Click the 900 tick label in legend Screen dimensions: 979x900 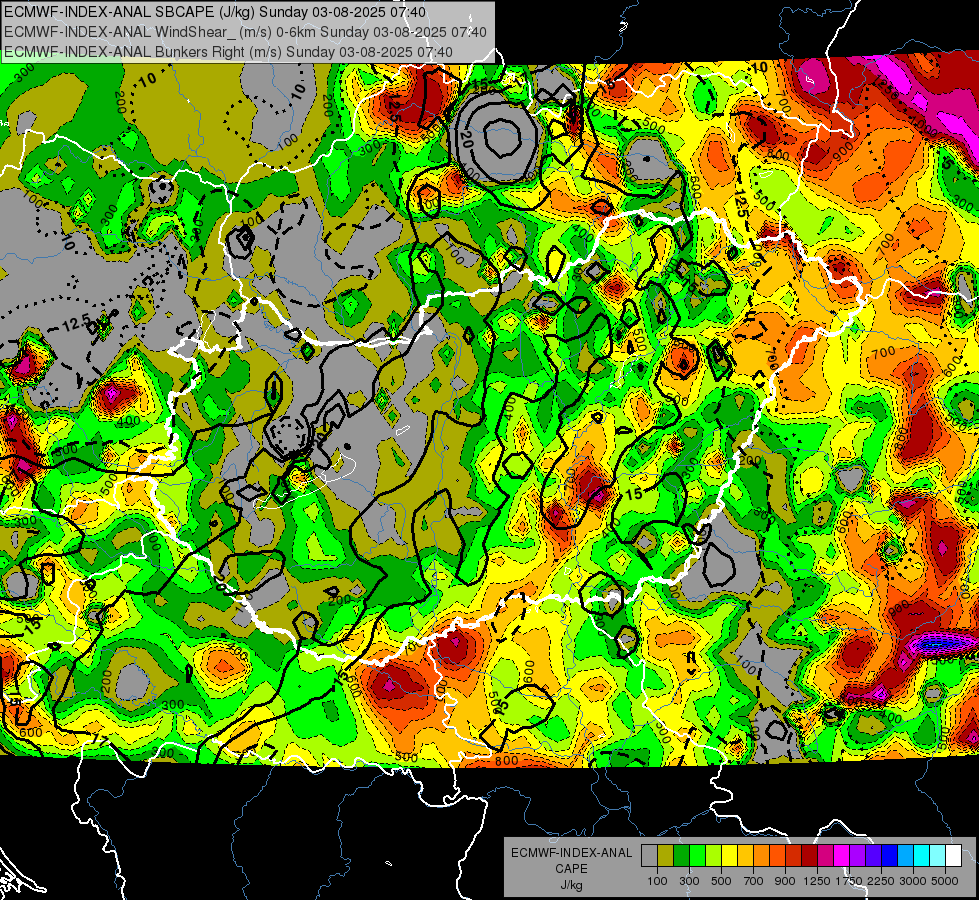point(785,881)
